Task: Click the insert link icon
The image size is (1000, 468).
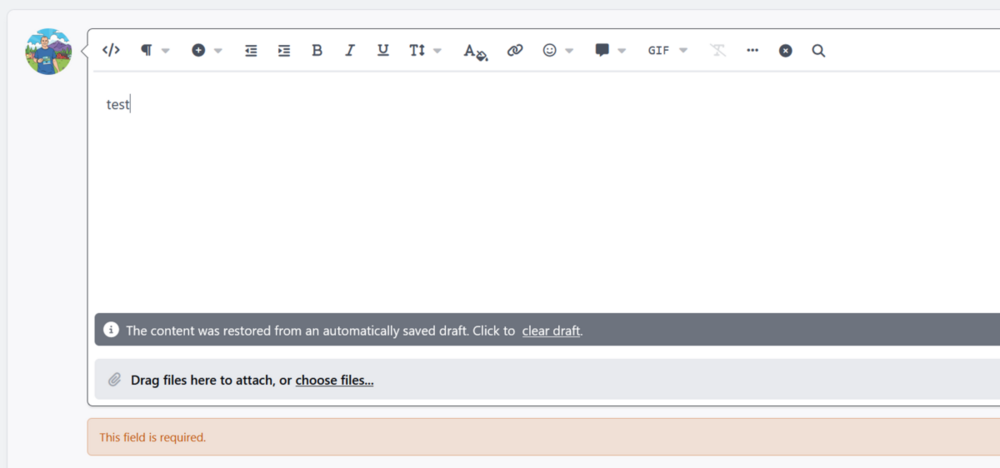Action: point(515,50)
